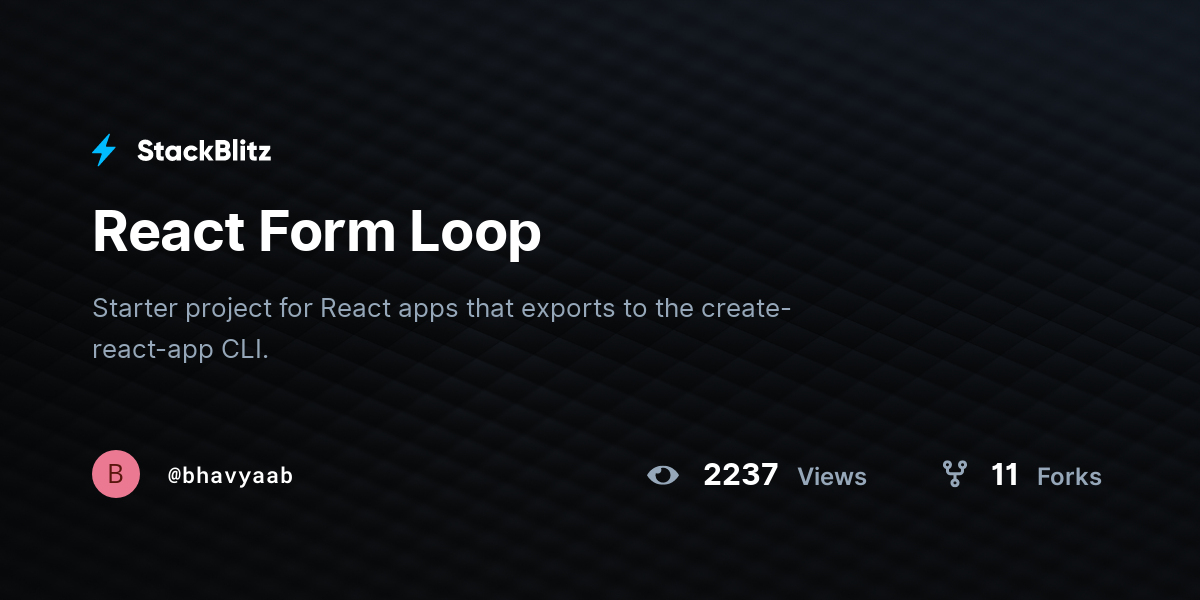The height and width of the screenshot is (600, 1200).
Task: Click the 11 fork count number
Action: pyautogui.click(x=1005, y=474)
